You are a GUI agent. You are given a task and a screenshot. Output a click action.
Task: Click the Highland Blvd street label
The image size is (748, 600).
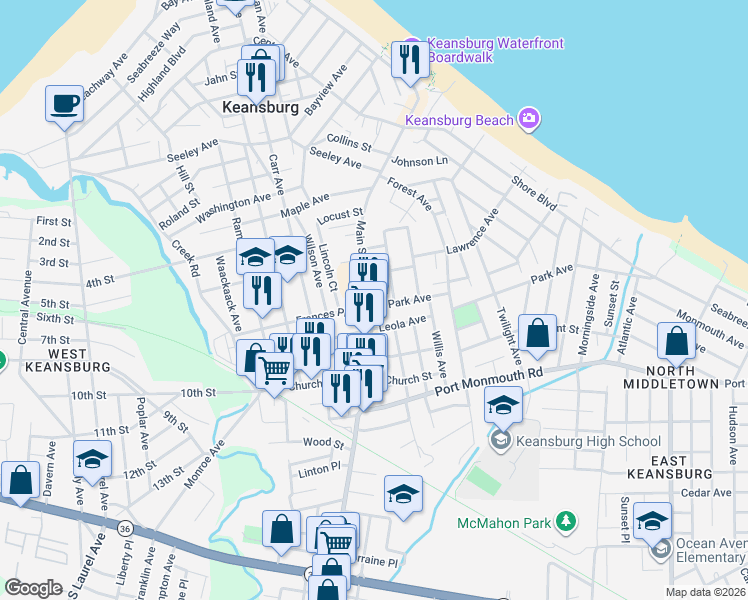coord(161,73)
